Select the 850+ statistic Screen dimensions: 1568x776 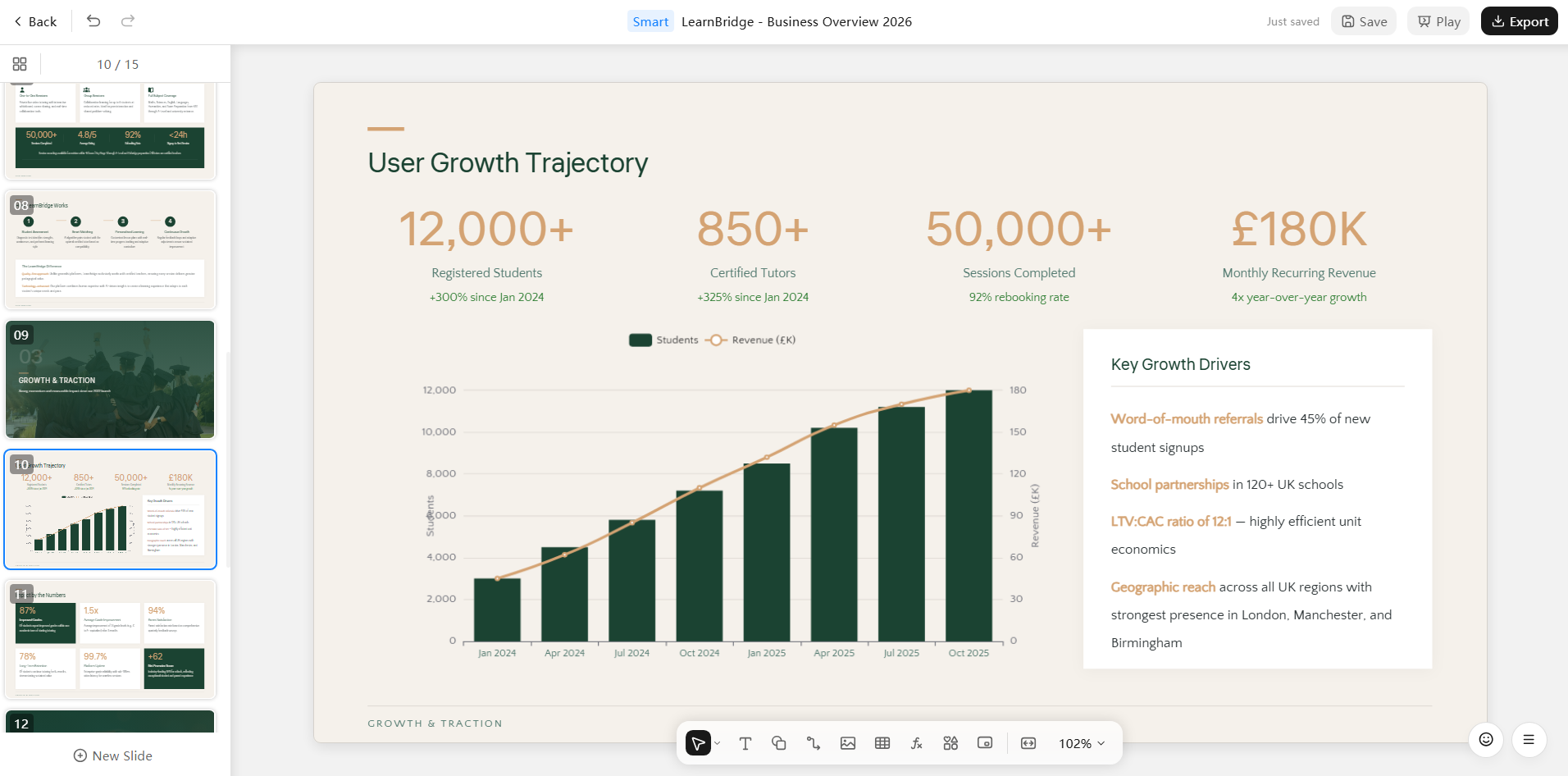(753, 228)
